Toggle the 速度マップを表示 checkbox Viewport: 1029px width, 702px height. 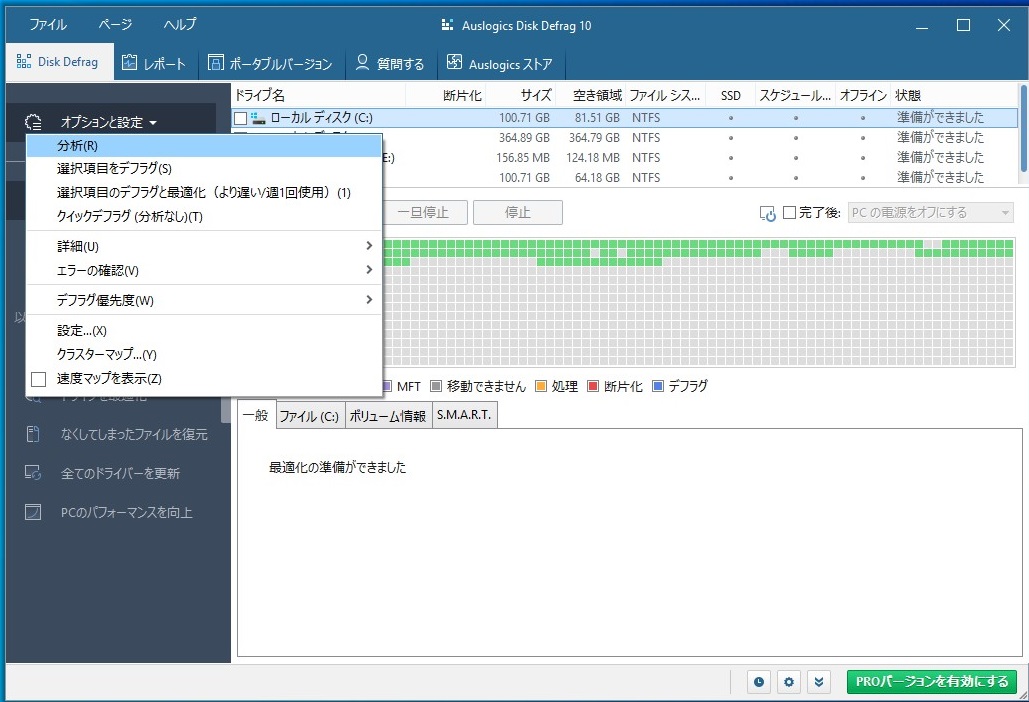pos(39,379)
